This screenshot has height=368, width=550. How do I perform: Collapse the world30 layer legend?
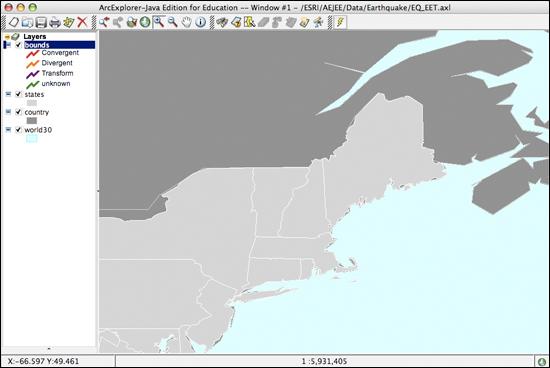click(8, 130)
